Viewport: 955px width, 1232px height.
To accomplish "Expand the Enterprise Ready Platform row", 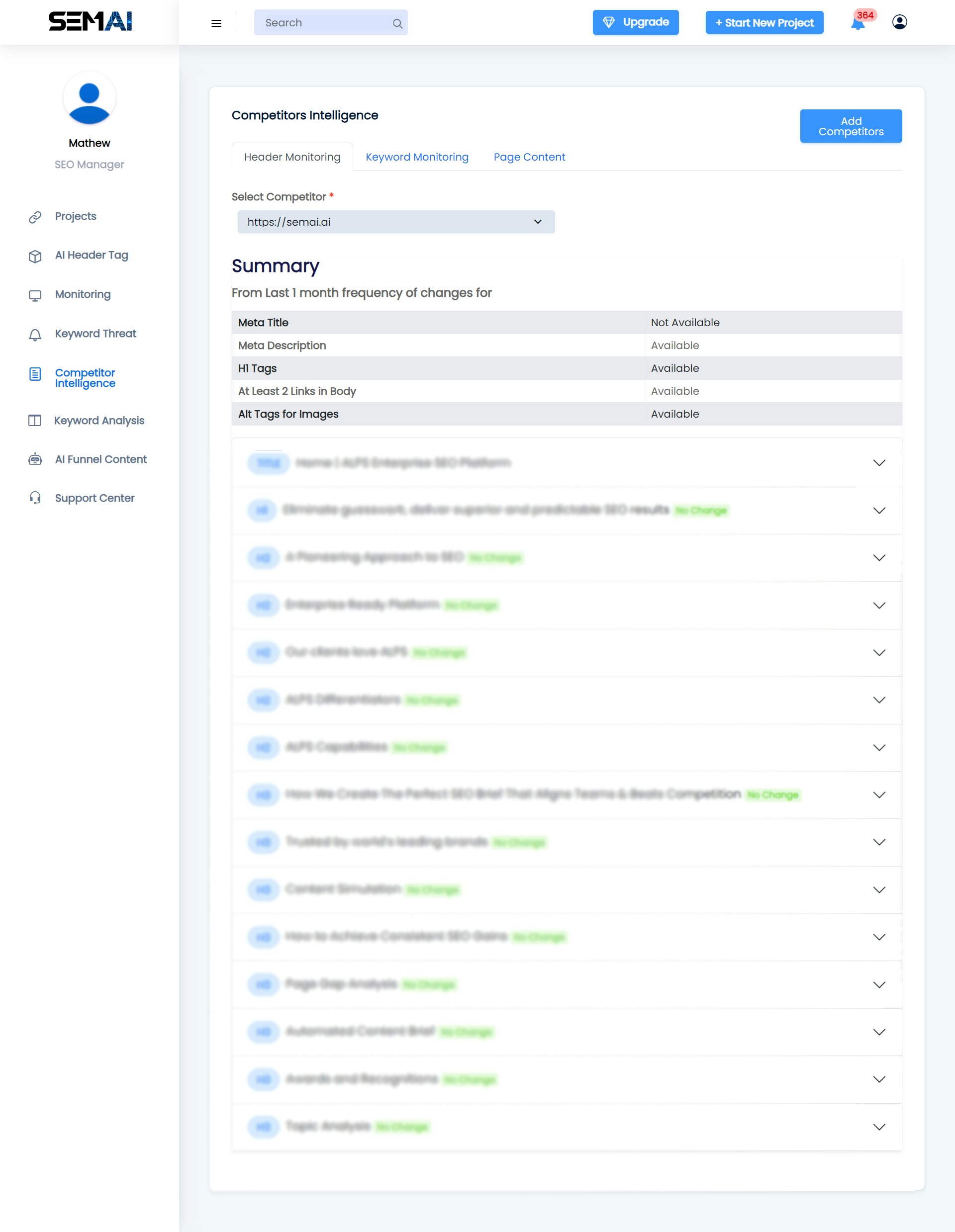I will [x=879, y=605].
